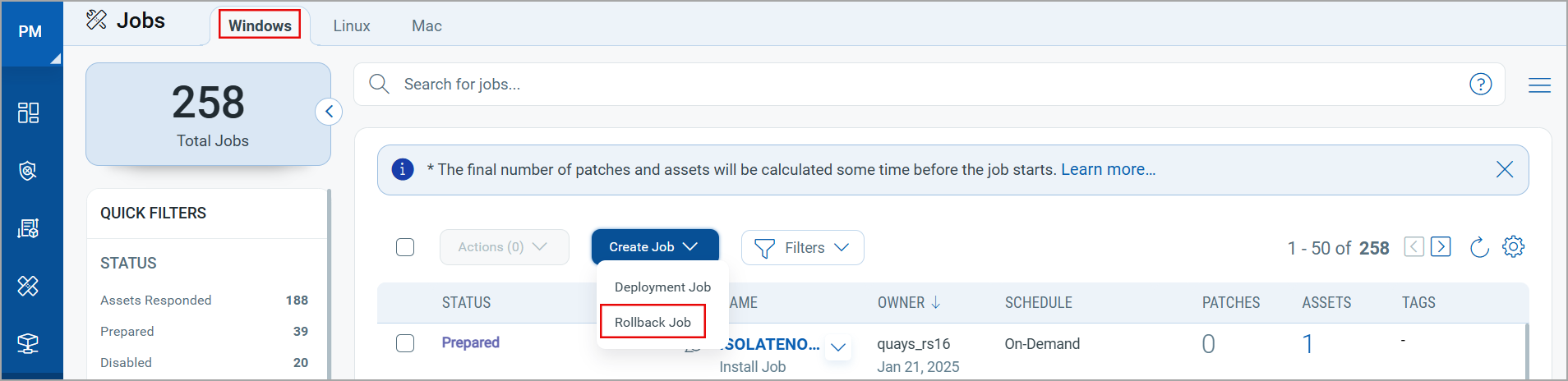Choose Rollback Job from menu

pyautogui.click(x=653, y=322)
